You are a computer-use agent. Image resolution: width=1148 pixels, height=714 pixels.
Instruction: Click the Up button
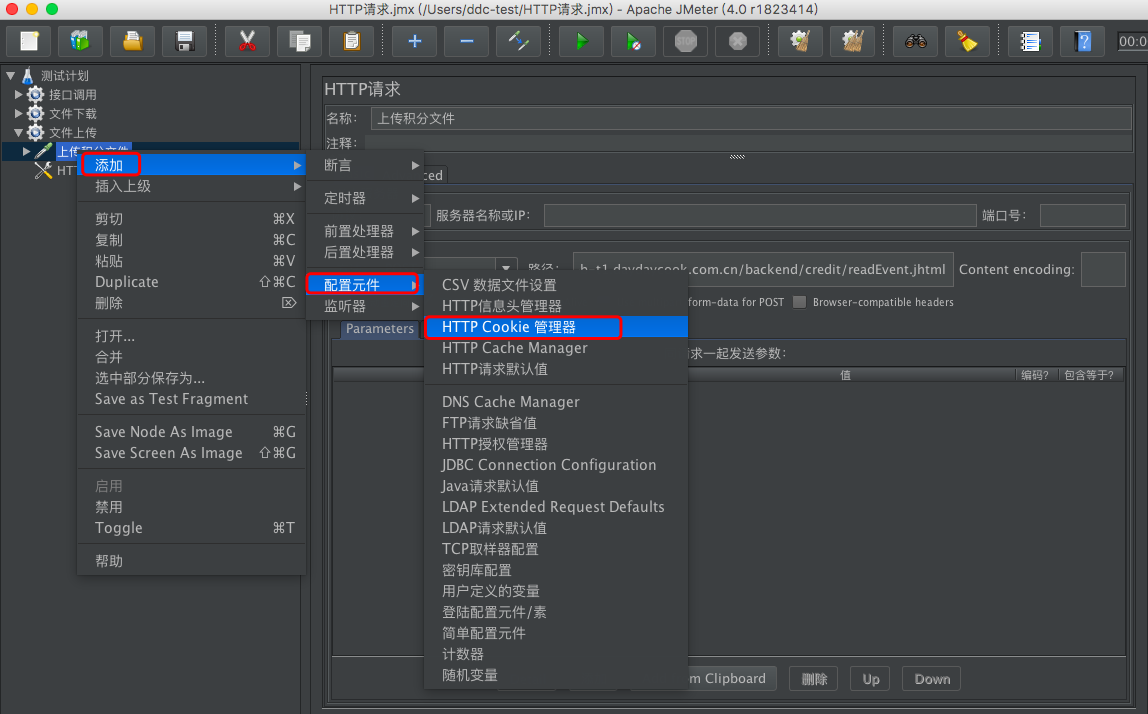(871, 679)
